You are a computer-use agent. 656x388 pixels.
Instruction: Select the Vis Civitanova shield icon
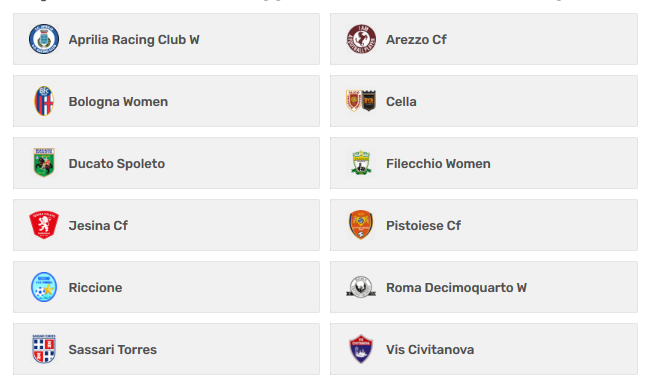(361, 349)
